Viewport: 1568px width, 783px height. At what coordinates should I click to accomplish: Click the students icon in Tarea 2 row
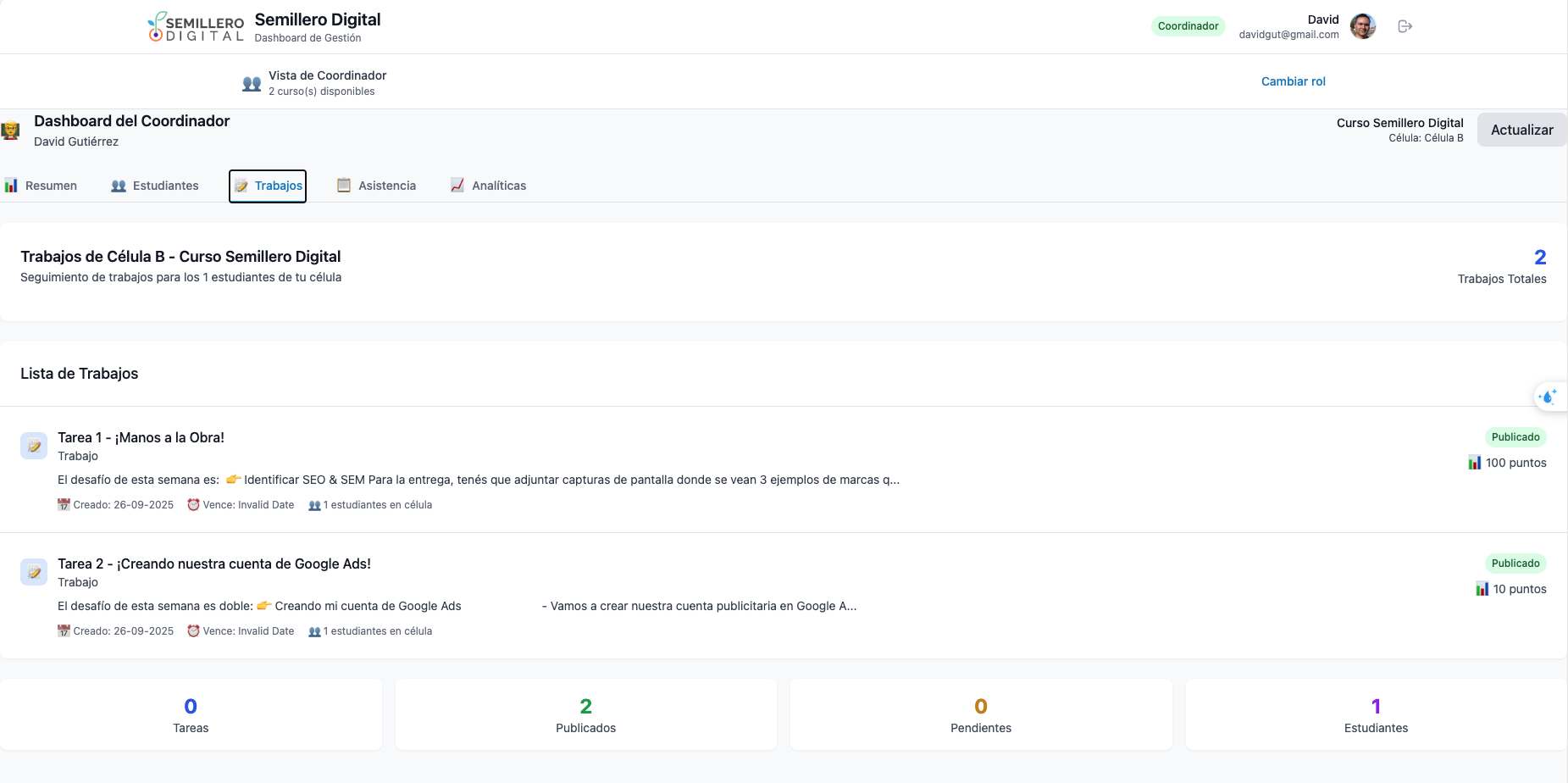314,631
